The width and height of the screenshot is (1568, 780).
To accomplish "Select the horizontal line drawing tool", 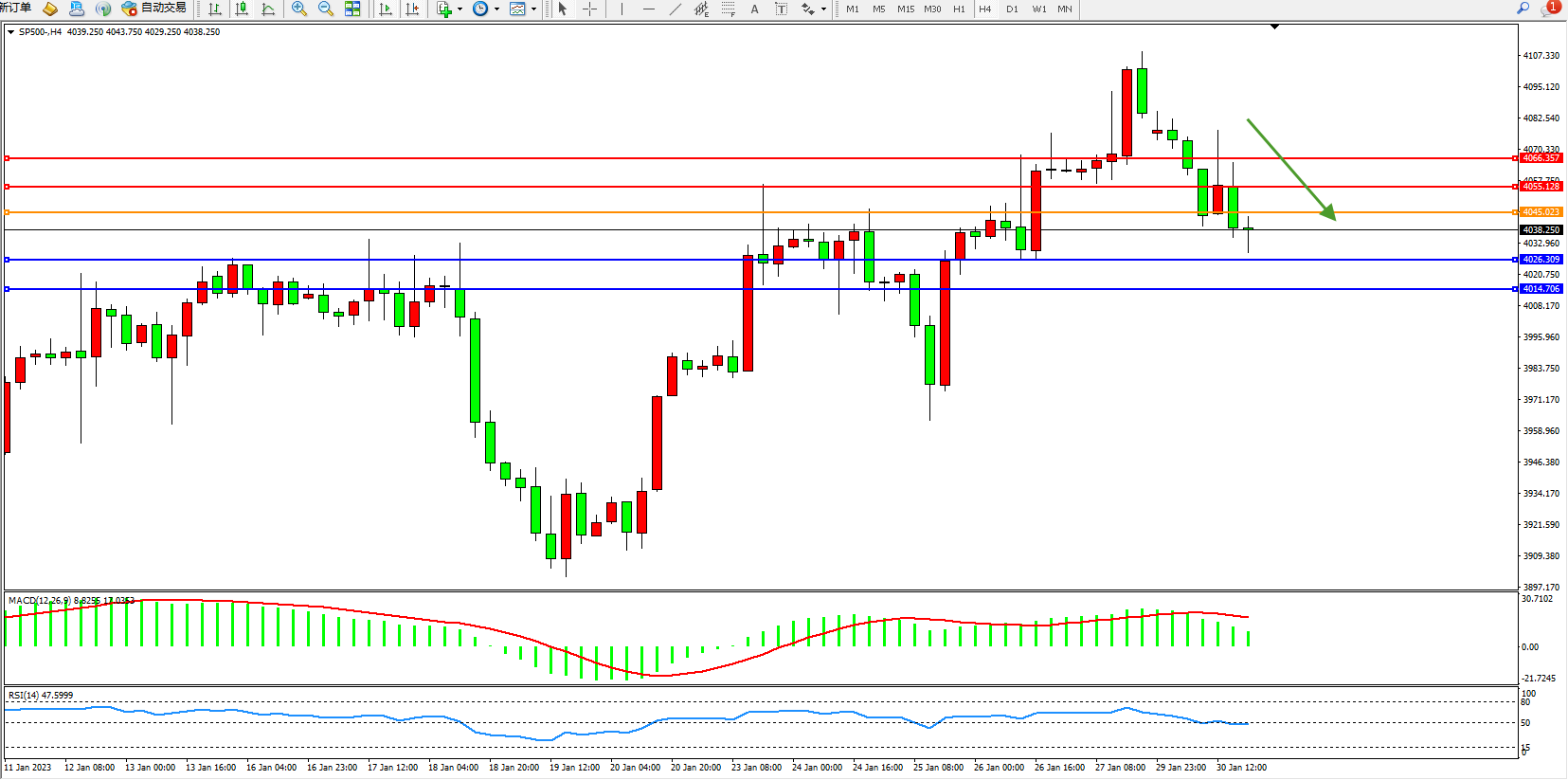I will (649, 9).
